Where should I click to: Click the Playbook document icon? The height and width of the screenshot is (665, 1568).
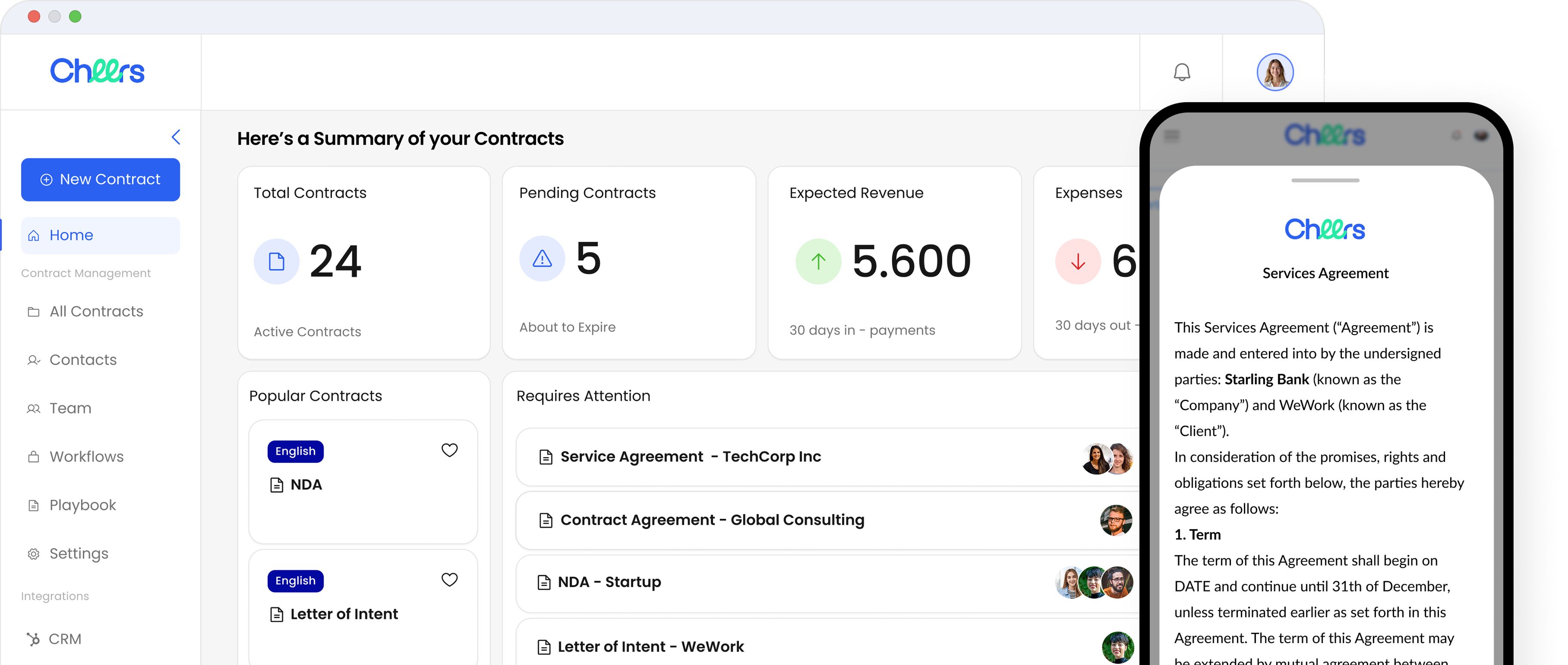tap(34, 506)
